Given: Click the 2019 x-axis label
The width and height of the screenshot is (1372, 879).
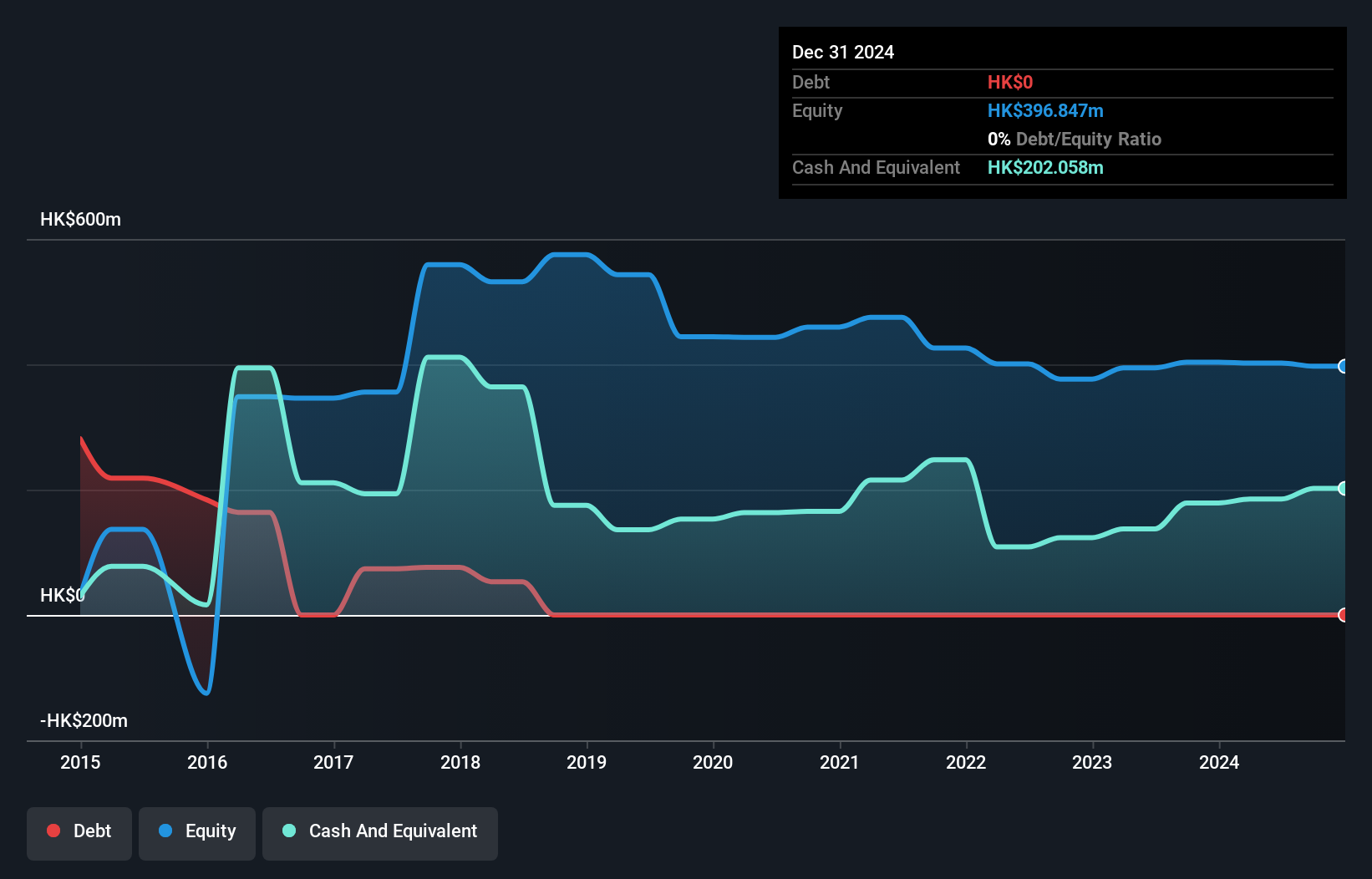Looking at the screenshot, I should [x=587, y=762].
